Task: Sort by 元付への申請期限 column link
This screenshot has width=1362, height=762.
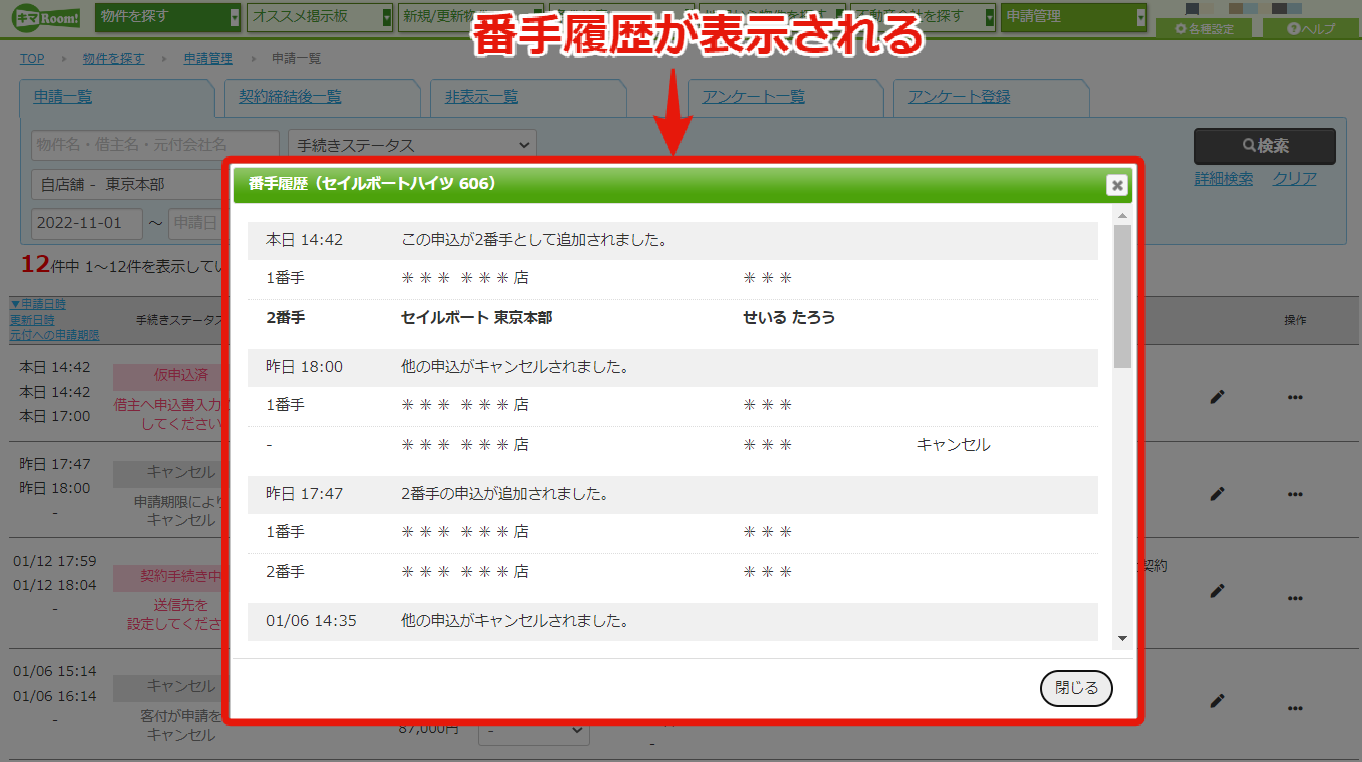Action: (x=54, y=335)
